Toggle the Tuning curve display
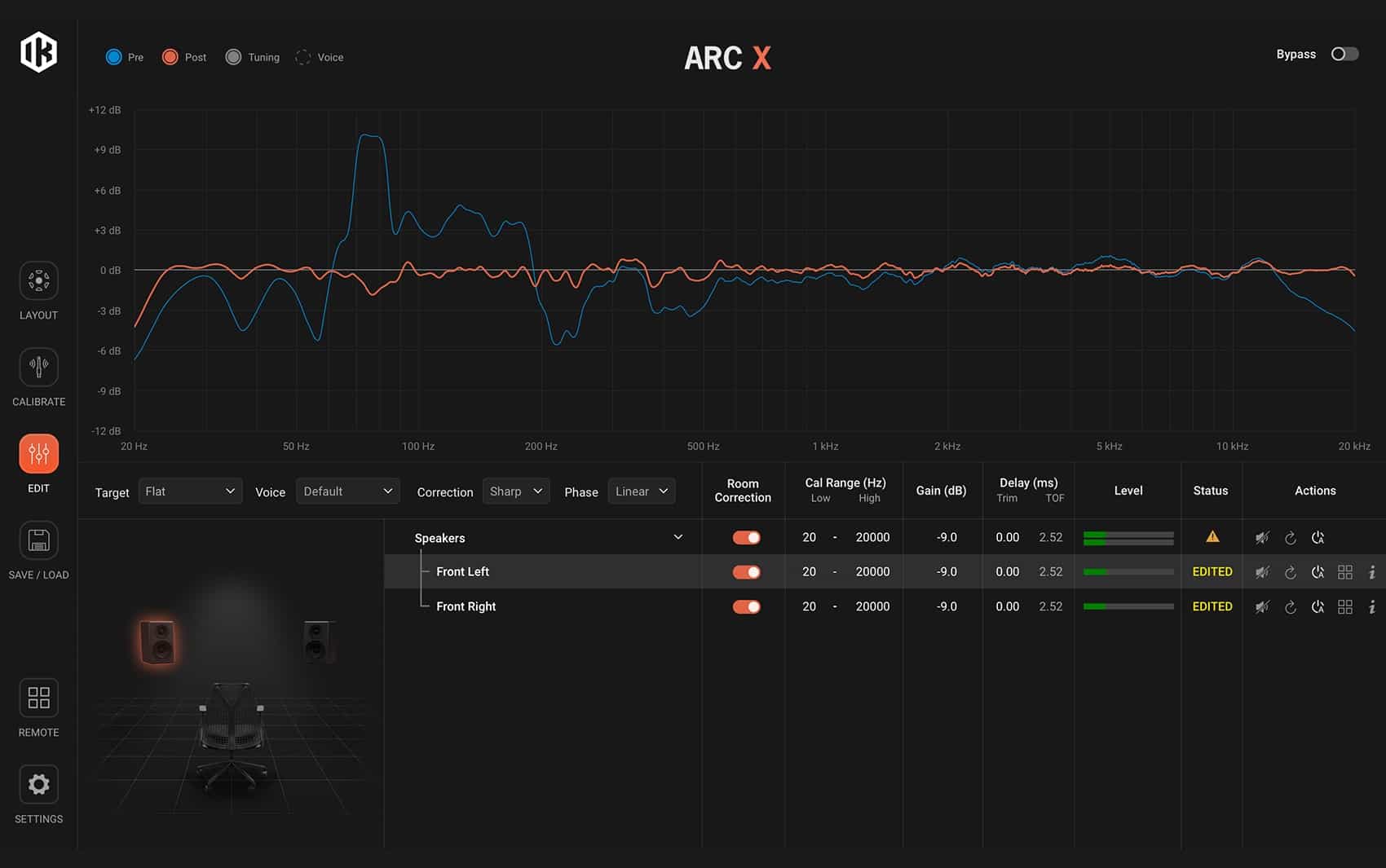The height and width of the screenshot is (868, 1386). click(233, 57)
